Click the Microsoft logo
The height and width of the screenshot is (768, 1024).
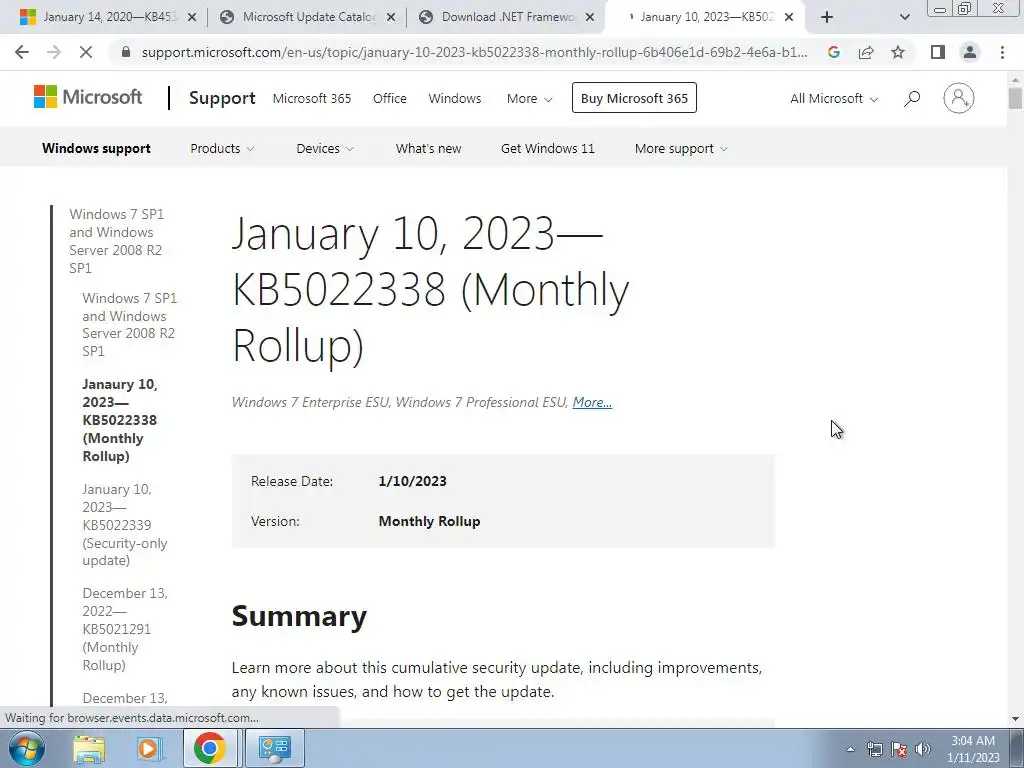coord(88,97)
